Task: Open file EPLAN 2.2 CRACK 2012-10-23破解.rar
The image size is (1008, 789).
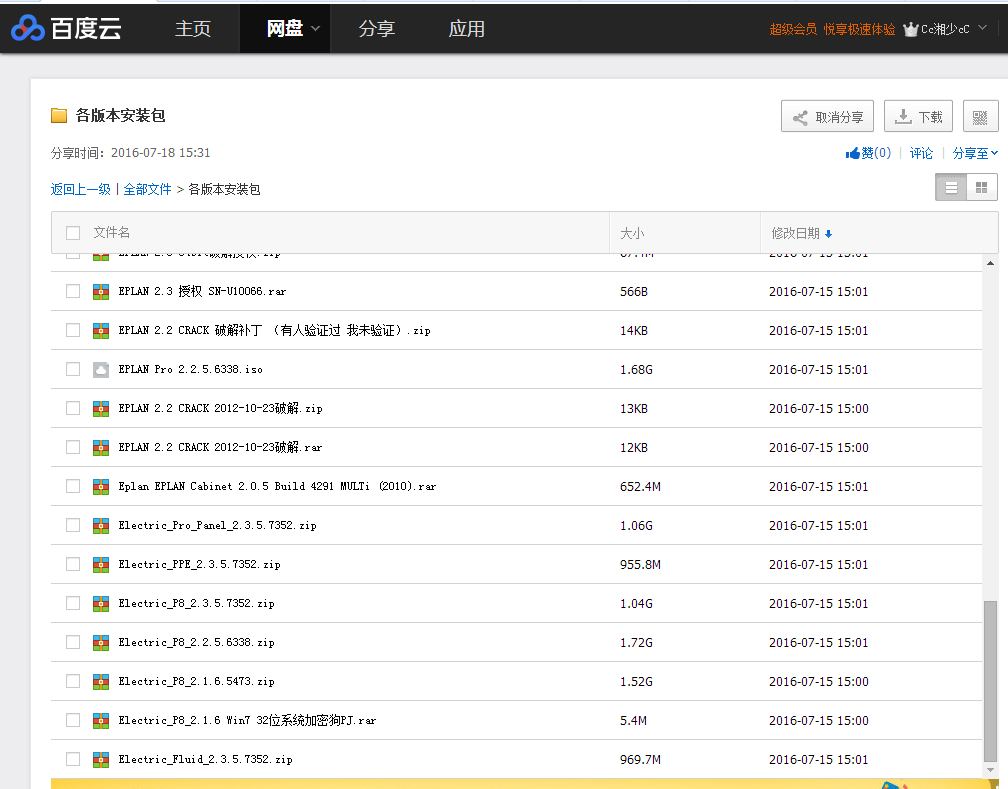Action: tap(220, 448)
